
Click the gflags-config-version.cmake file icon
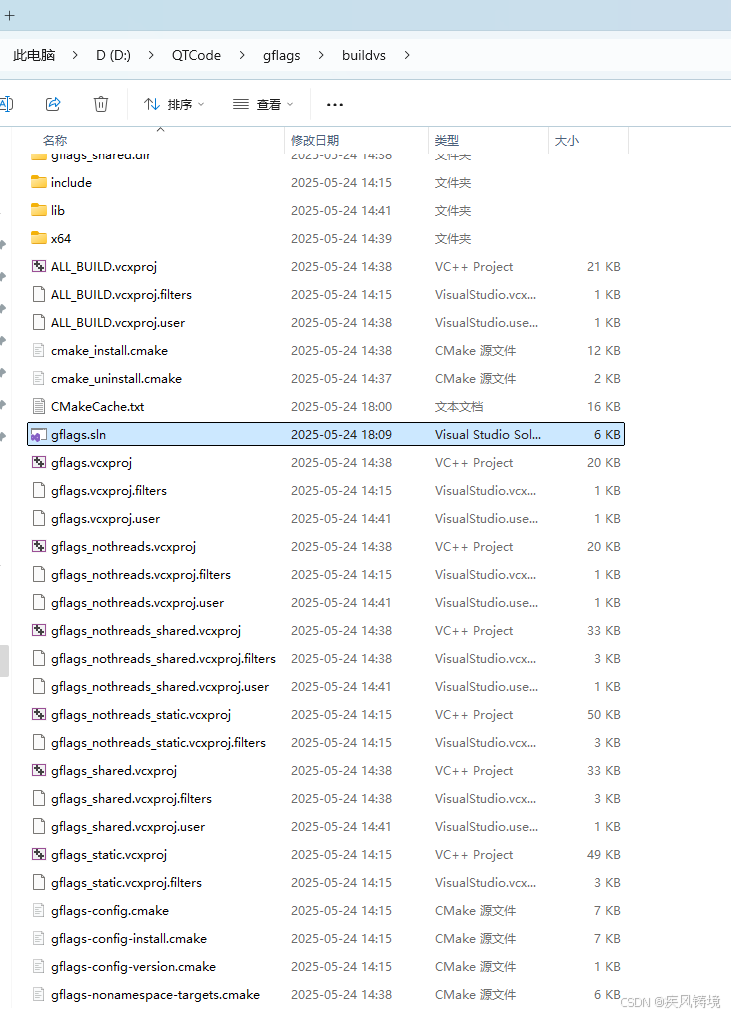coord(39,966)
